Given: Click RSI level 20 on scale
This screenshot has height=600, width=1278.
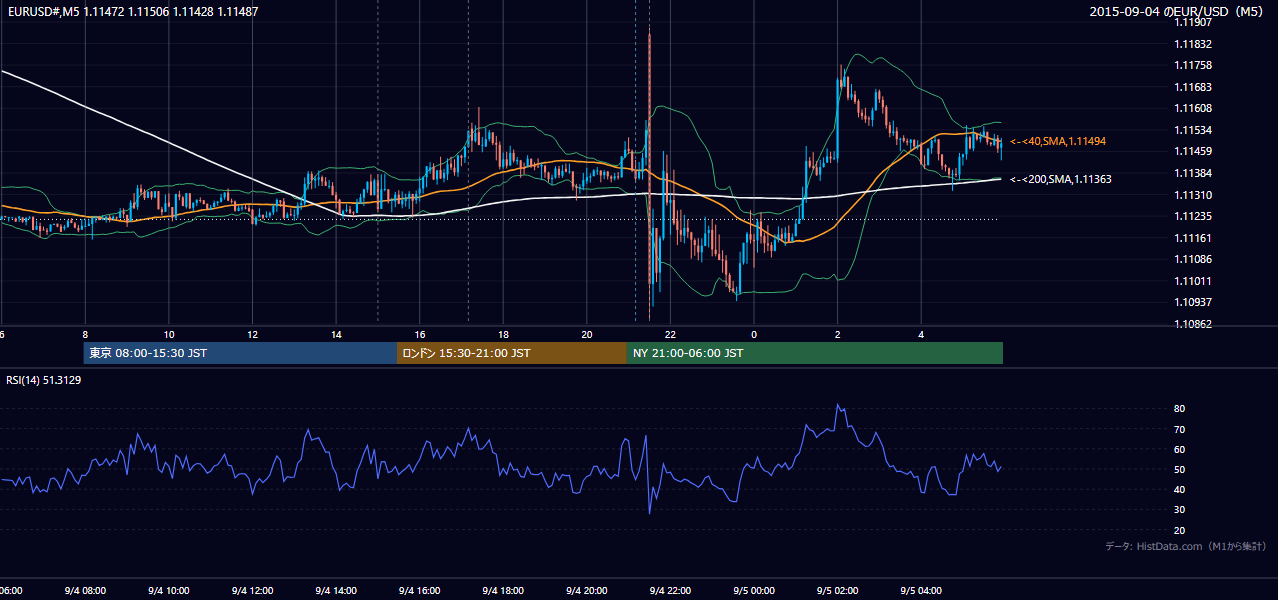Looking at the screenshot, I should point(1180,530).
